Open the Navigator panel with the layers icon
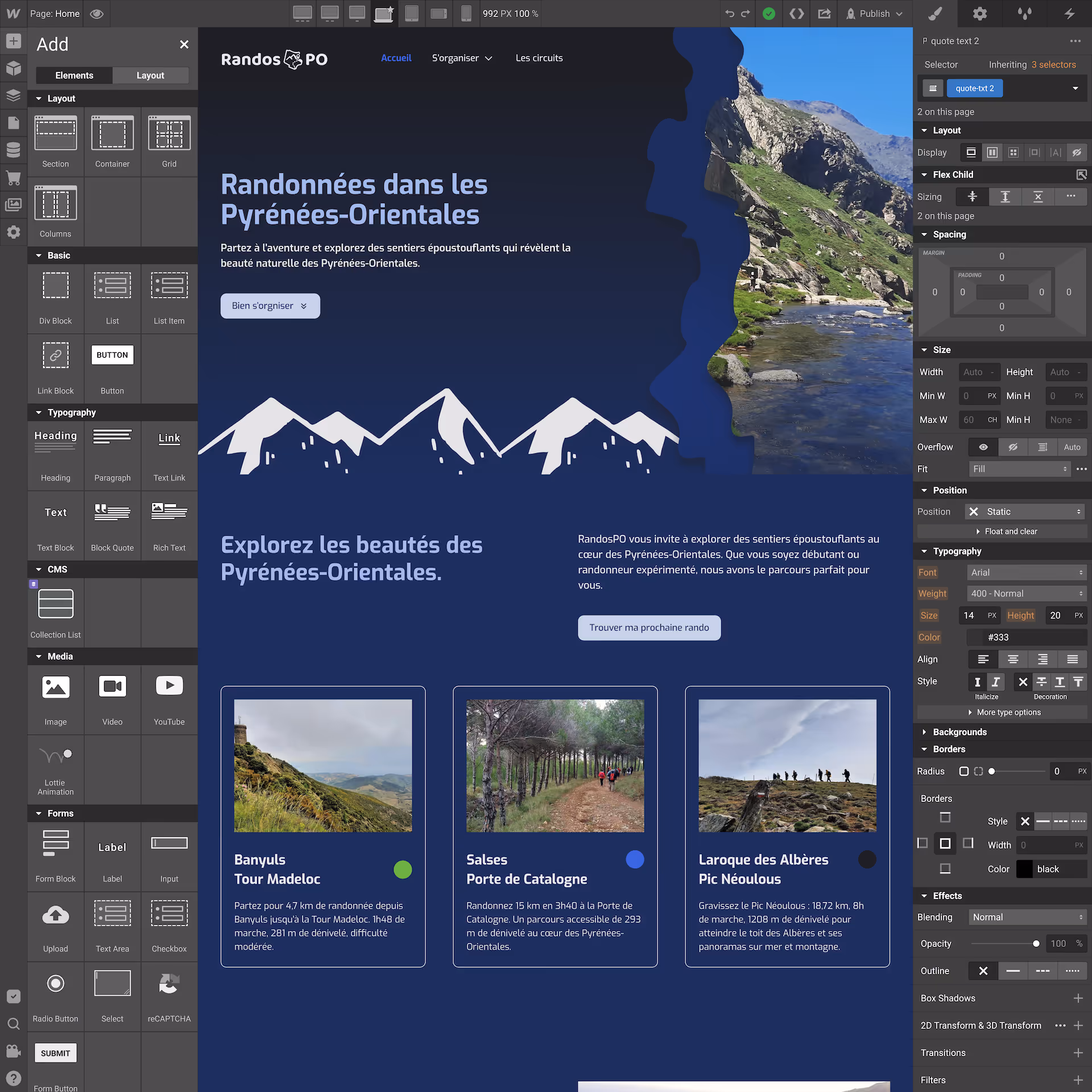The image size is (1092, 1092). click(14, 96)
